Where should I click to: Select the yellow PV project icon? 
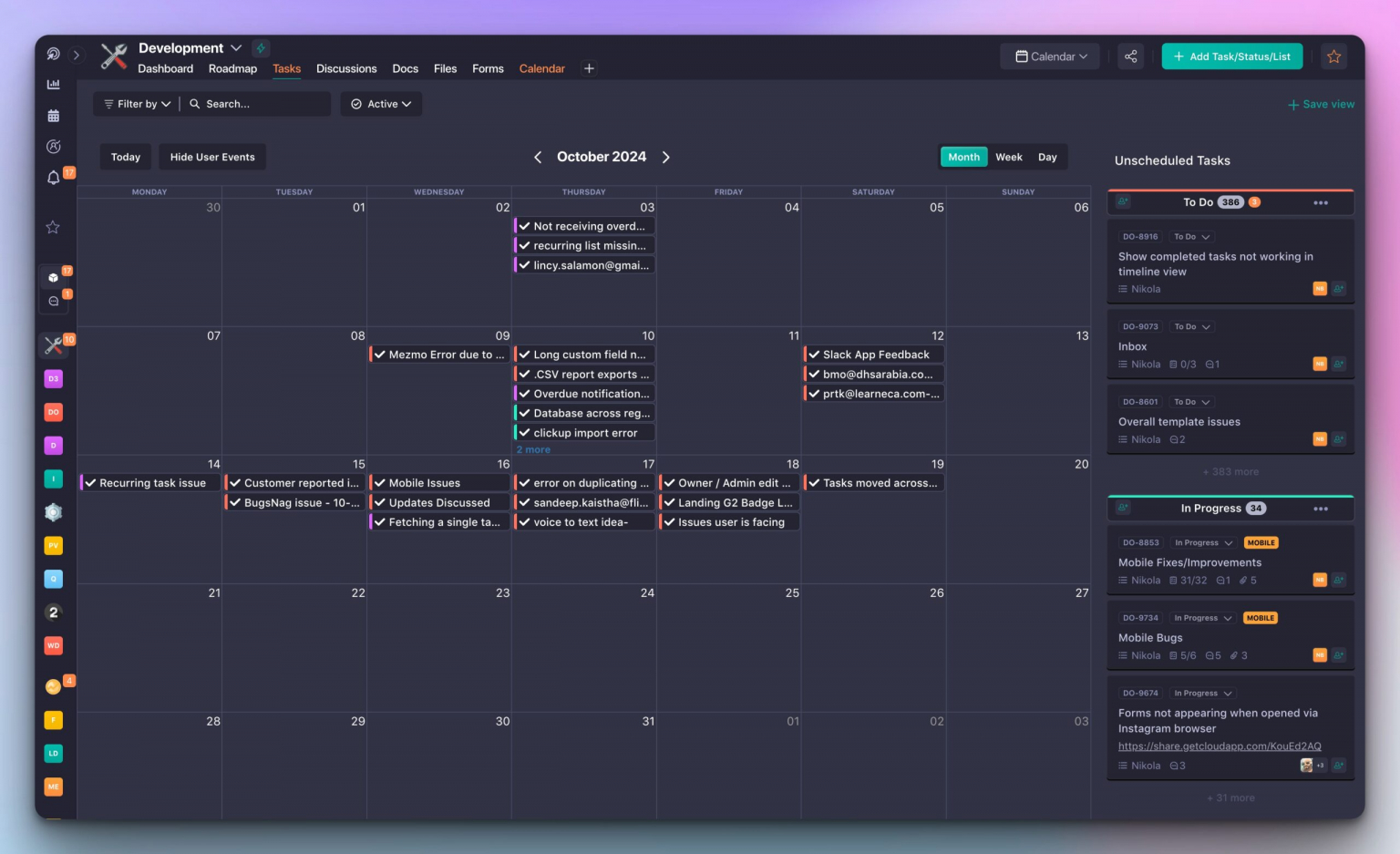tap(54, 545)
